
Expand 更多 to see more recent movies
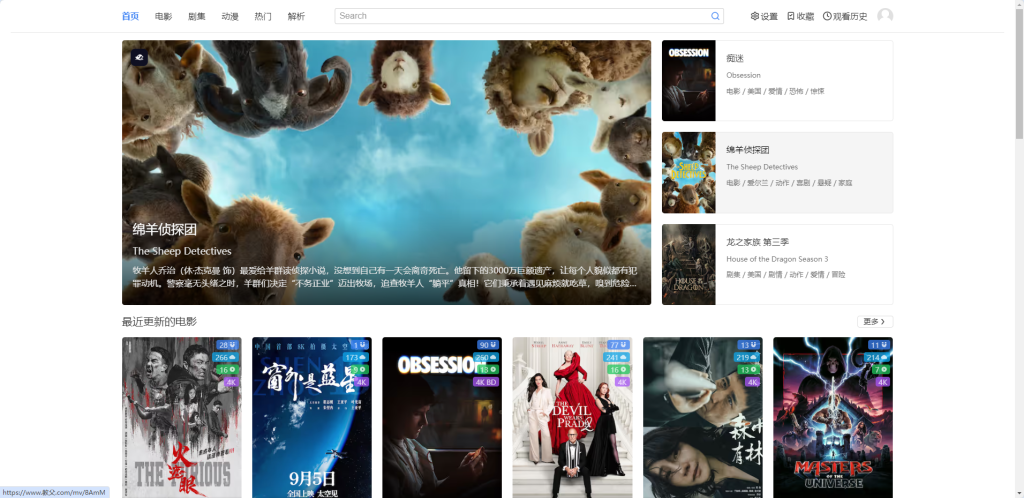click(874, 322)
